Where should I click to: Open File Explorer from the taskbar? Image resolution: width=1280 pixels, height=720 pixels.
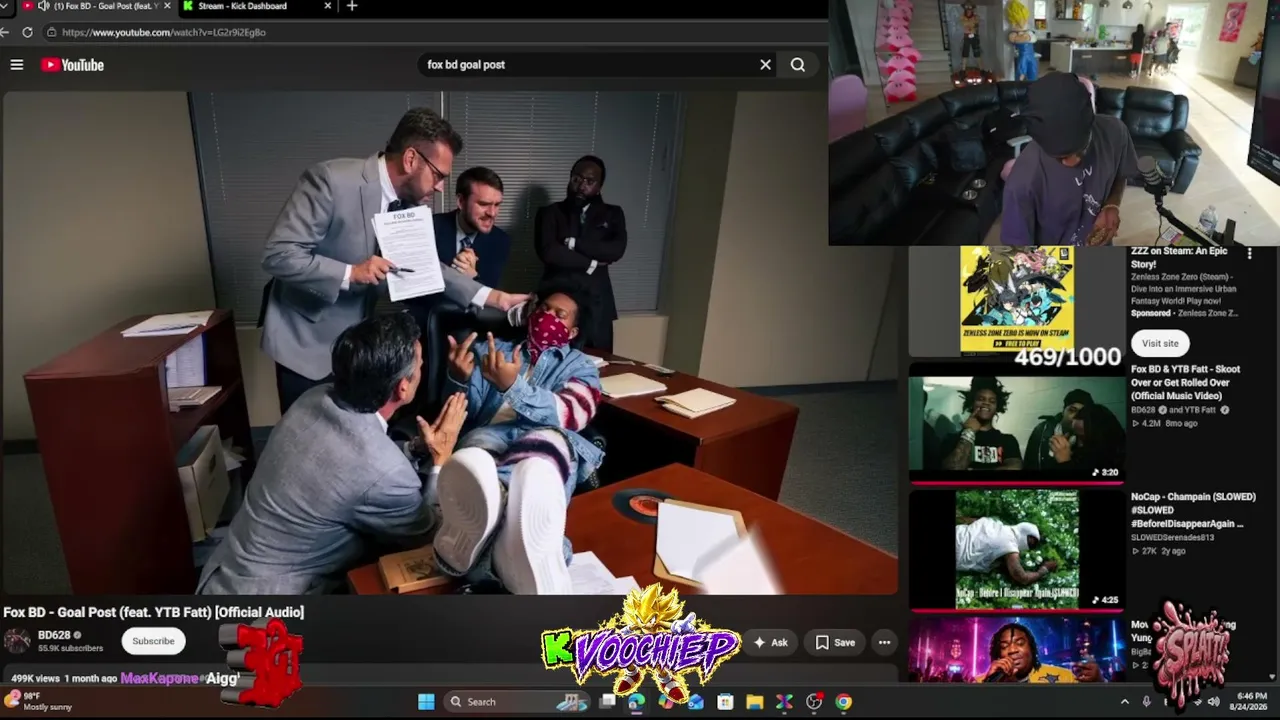(755, 702)
